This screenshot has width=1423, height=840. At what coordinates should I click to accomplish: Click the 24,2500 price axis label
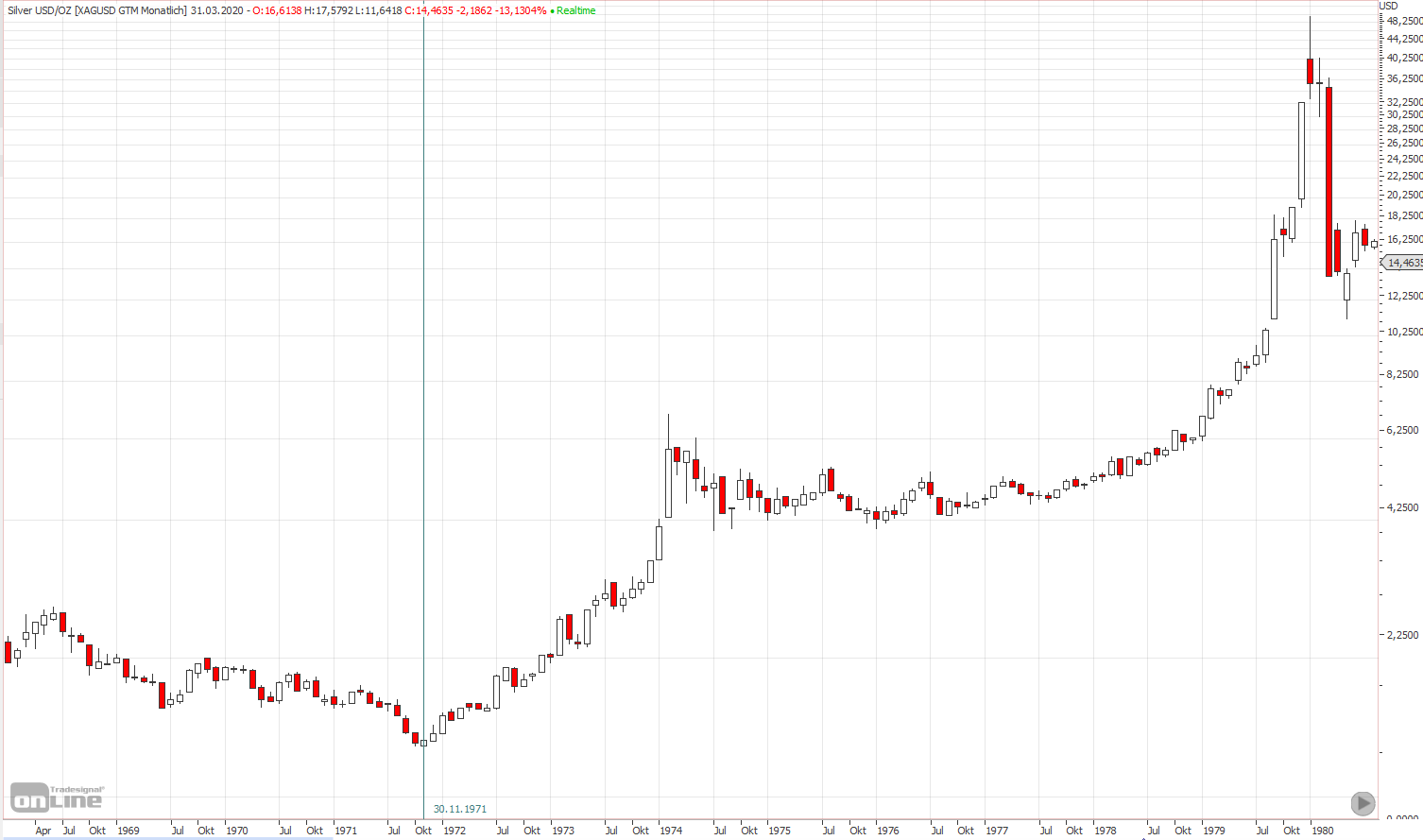[1405, 159]
